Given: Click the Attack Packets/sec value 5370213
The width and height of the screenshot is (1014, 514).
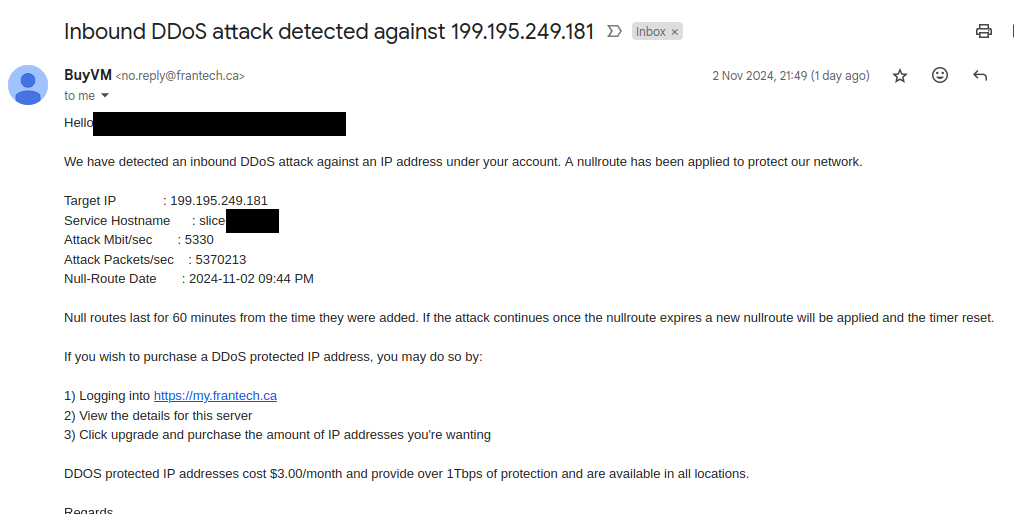Looking at the screenshot, I should (x=221, y=259).
